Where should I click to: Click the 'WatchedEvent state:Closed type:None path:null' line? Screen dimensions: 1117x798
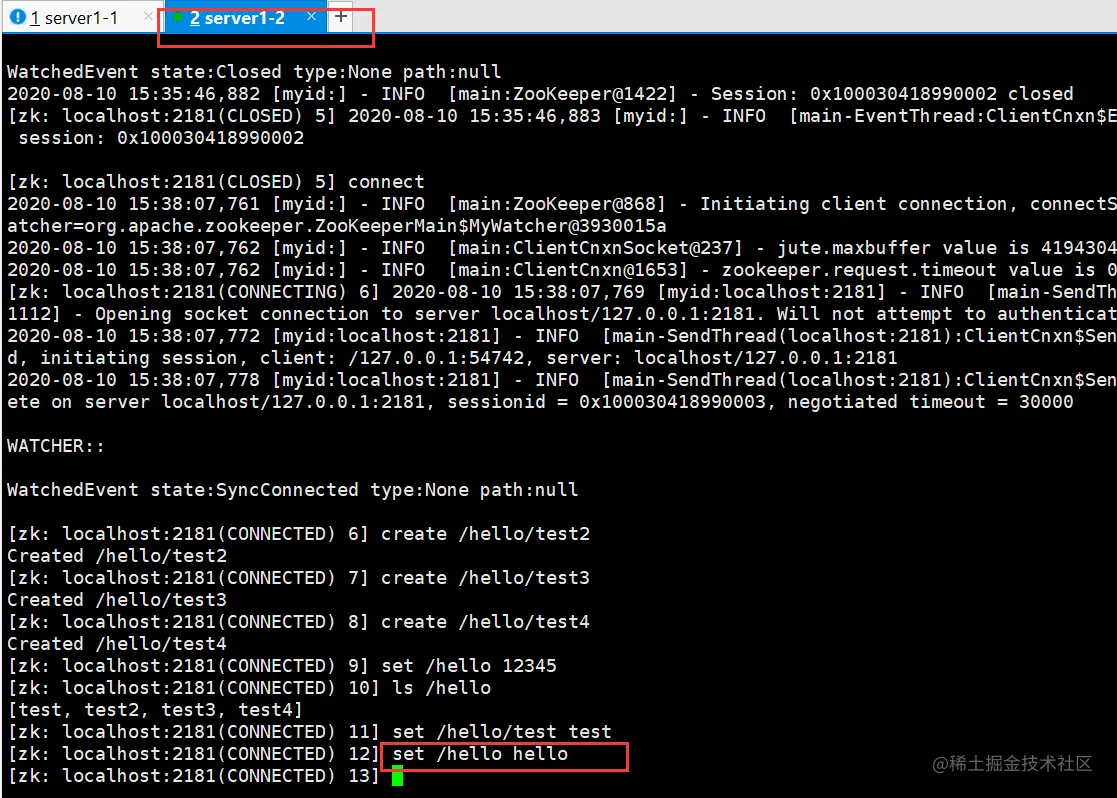(x=254, y=72)
